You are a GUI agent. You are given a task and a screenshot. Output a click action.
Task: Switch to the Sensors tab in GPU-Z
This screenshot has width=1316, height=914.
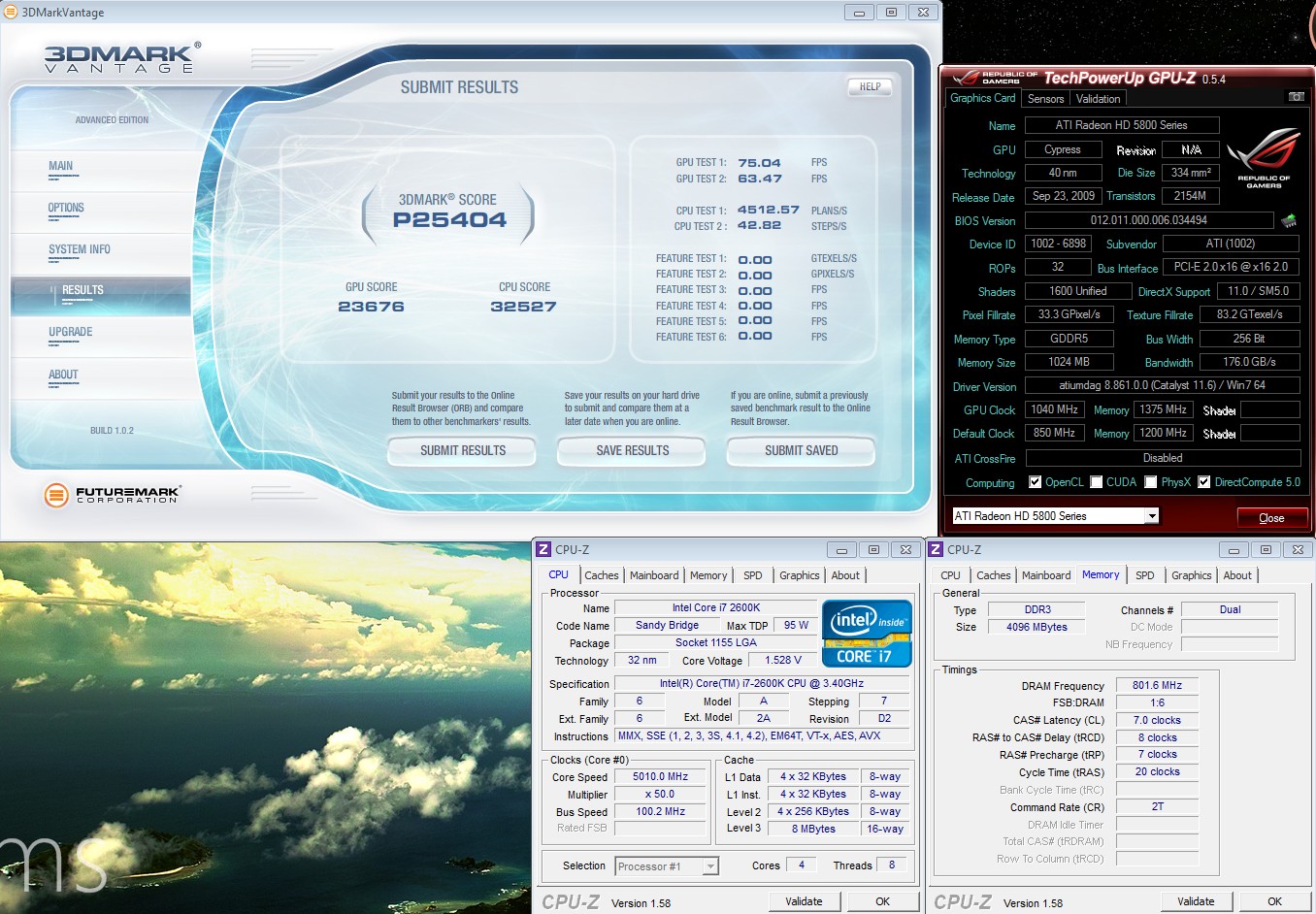pyautogui.click(x=1045, y=99)
